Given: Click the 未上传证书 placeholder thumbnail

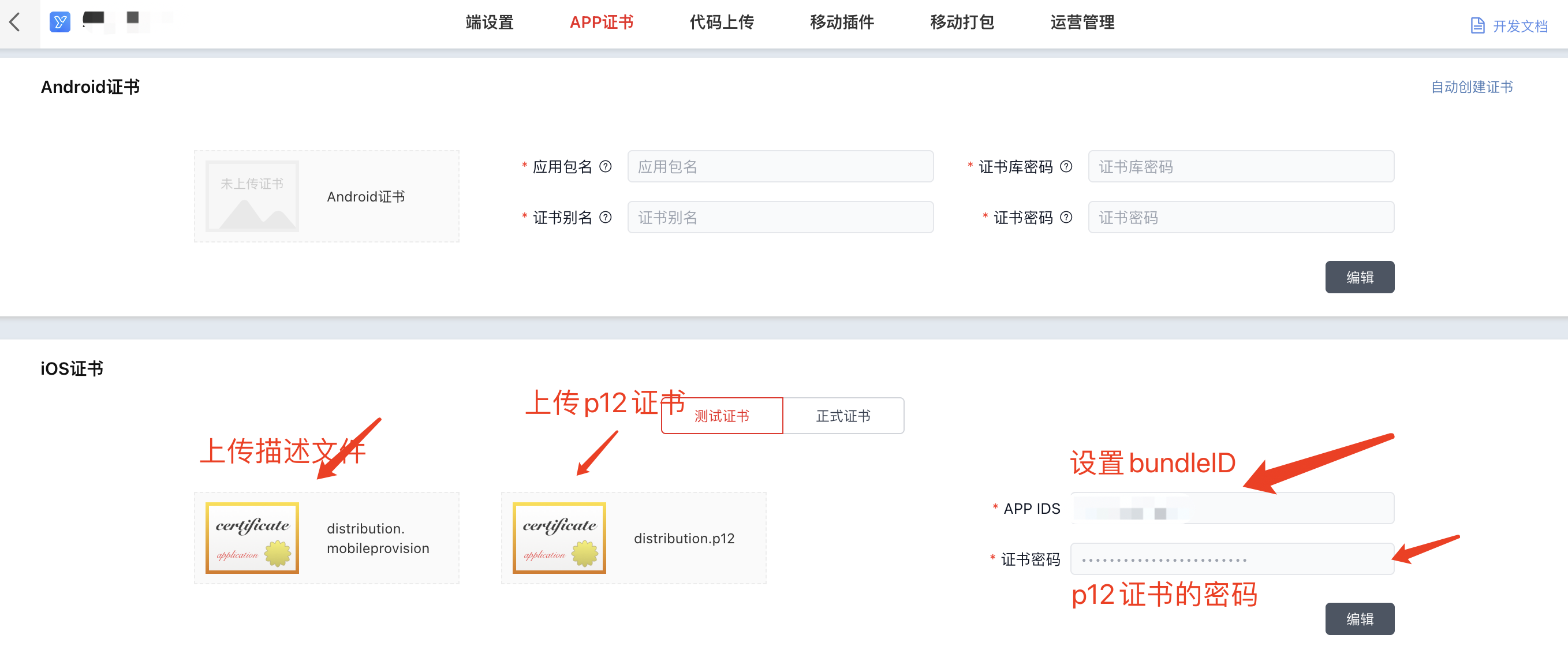Looking at the screenshot, I should [252, 196].
